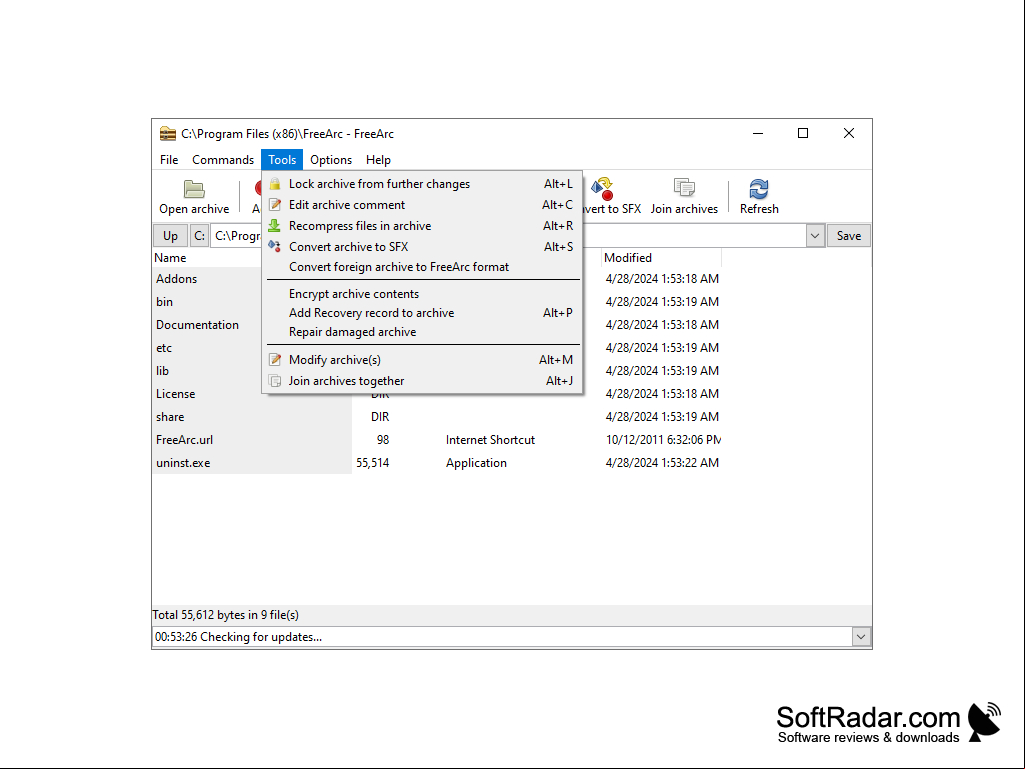Click the 55,514 size cell

point(373,463)
